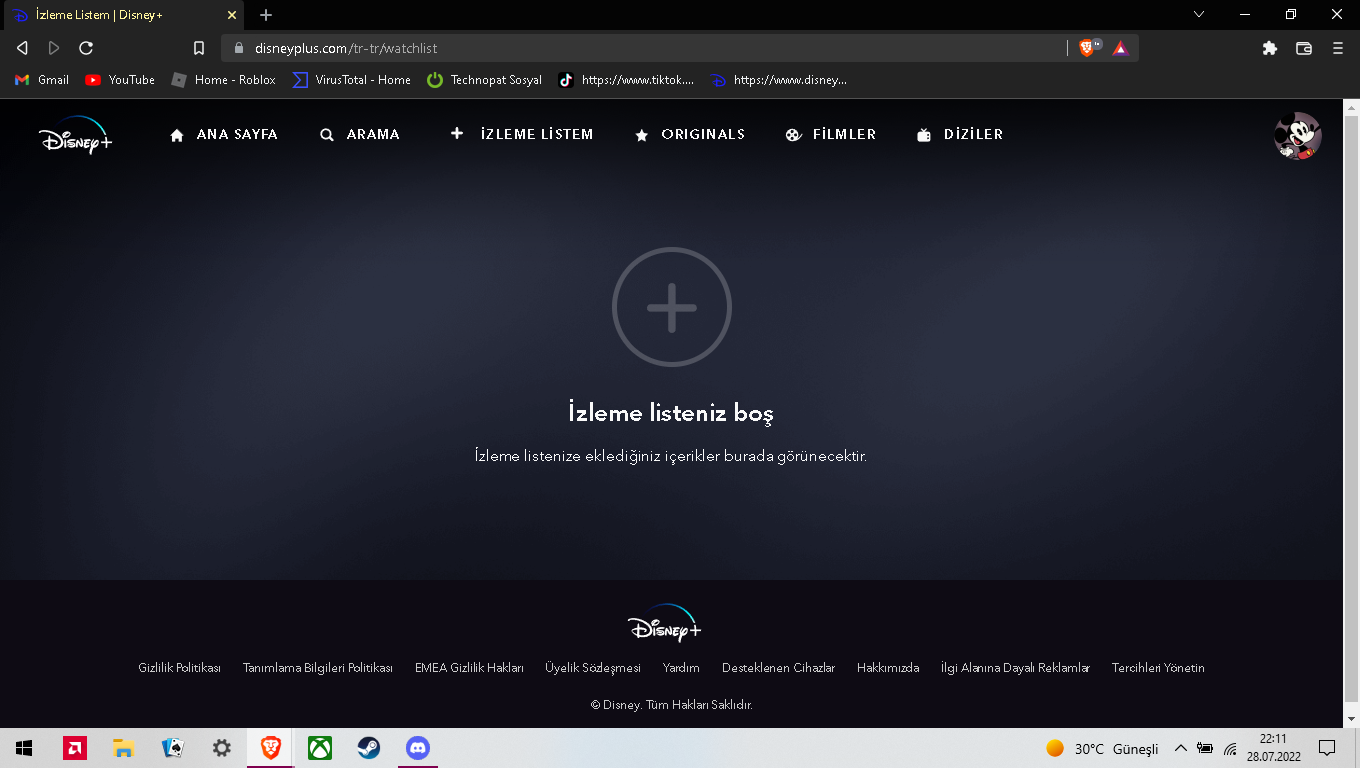Open YouTube bookmark in bookmarks bar
The image size is (1360, 768).
pyautogui.click(x=120, y=80)
